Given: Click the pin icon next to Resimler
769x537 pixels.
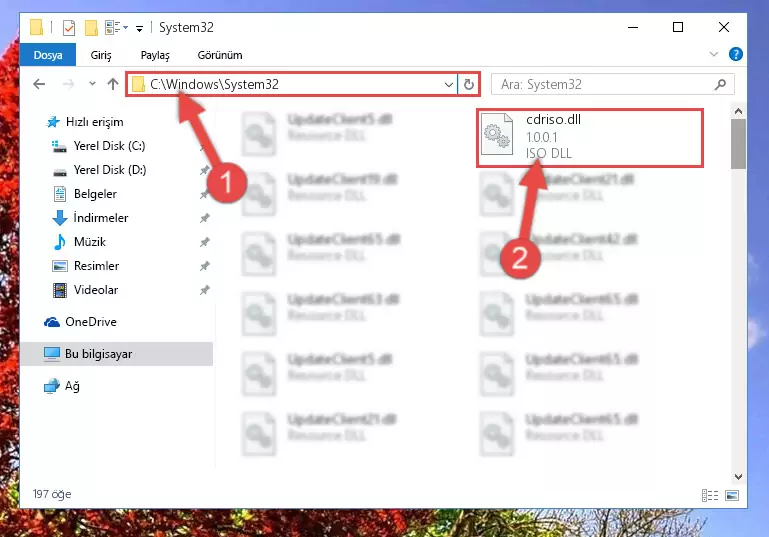Looking at the screenshot, I should (205, 266).
